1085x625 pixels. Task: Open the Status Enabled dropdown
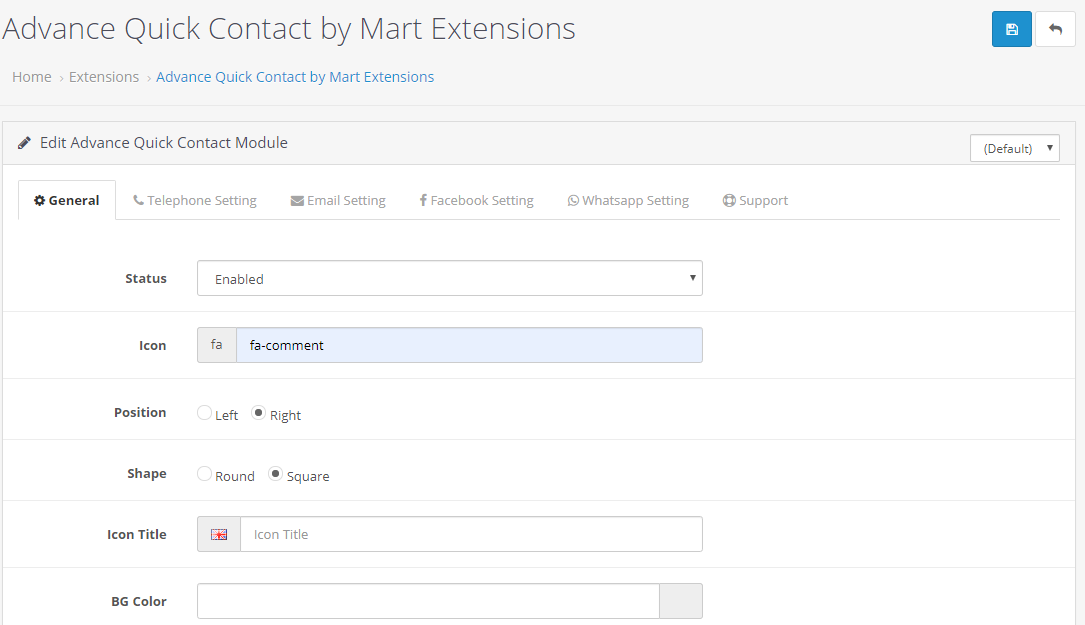pos(450,278)
